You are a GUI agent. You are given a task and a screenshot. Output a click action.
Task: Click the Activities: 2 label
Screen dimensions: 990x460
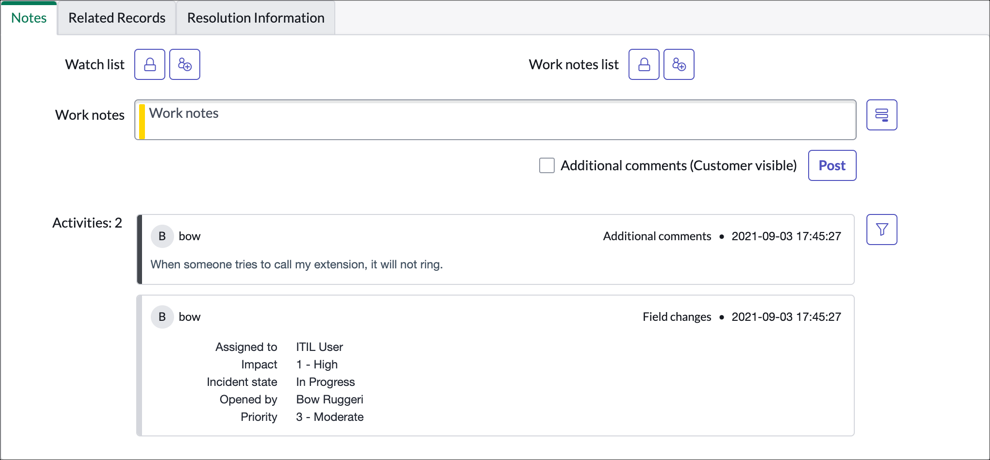pyautogui.click(x=87, y=223)
